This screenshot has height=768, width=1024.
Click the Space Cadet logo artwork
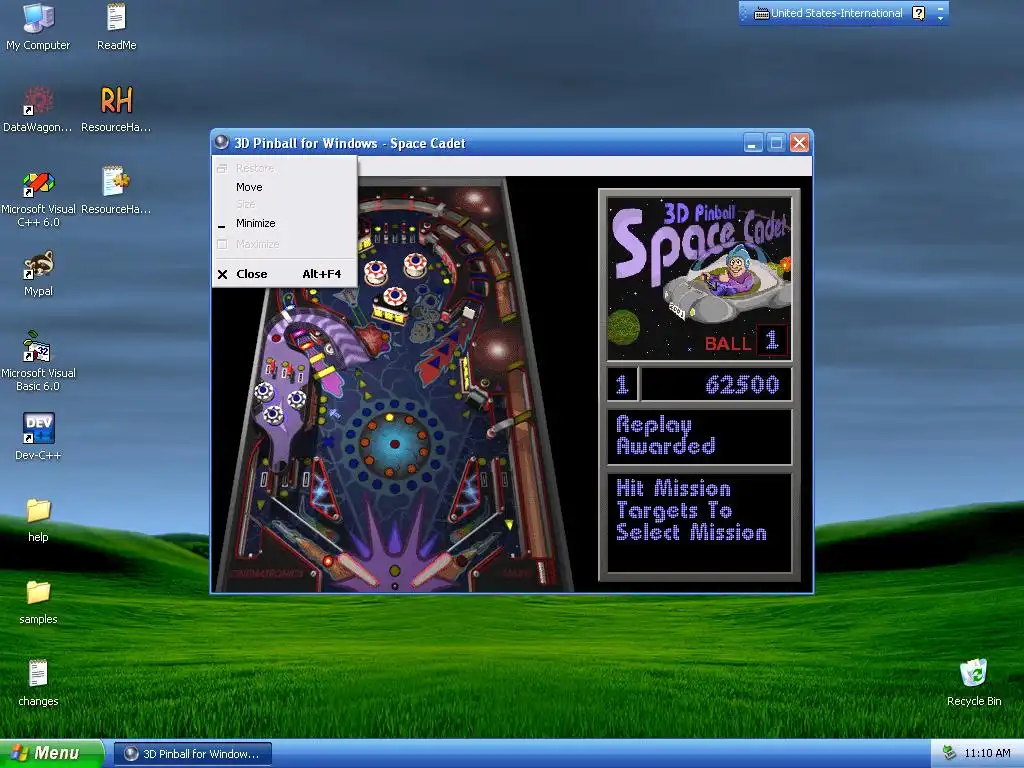(x=699, y=278)
